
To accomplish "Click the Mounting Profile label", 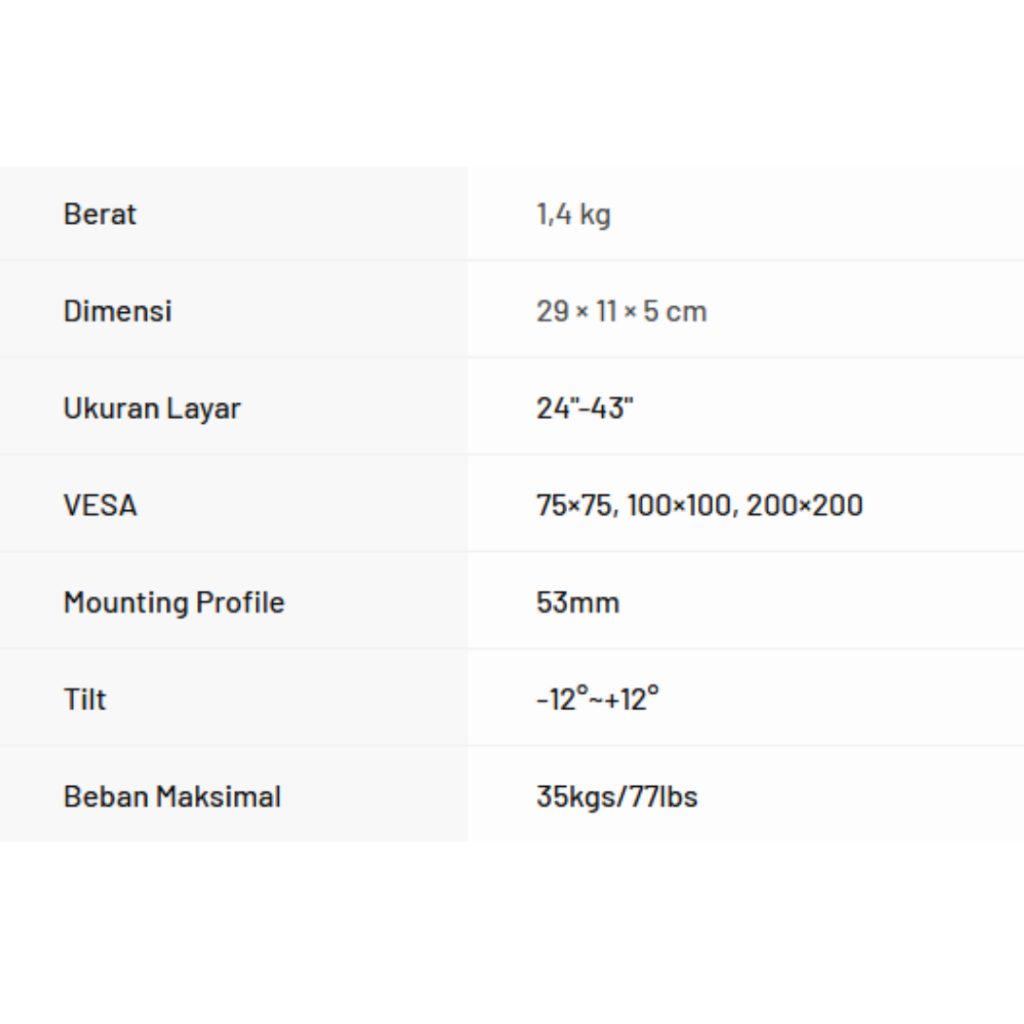I will [174, 602].
